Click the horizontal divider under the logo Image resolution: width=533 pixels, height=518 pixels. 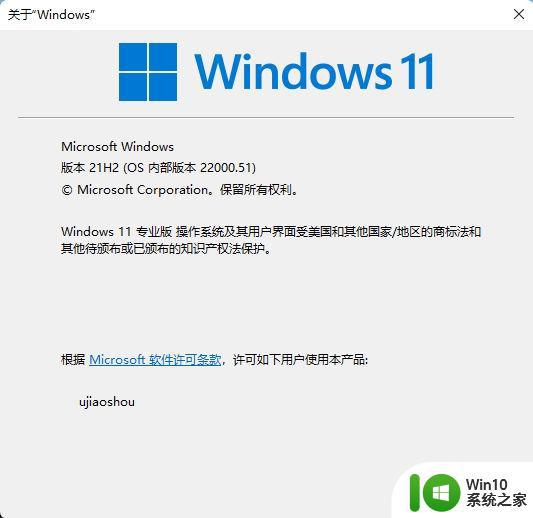[x=266, y=118]
